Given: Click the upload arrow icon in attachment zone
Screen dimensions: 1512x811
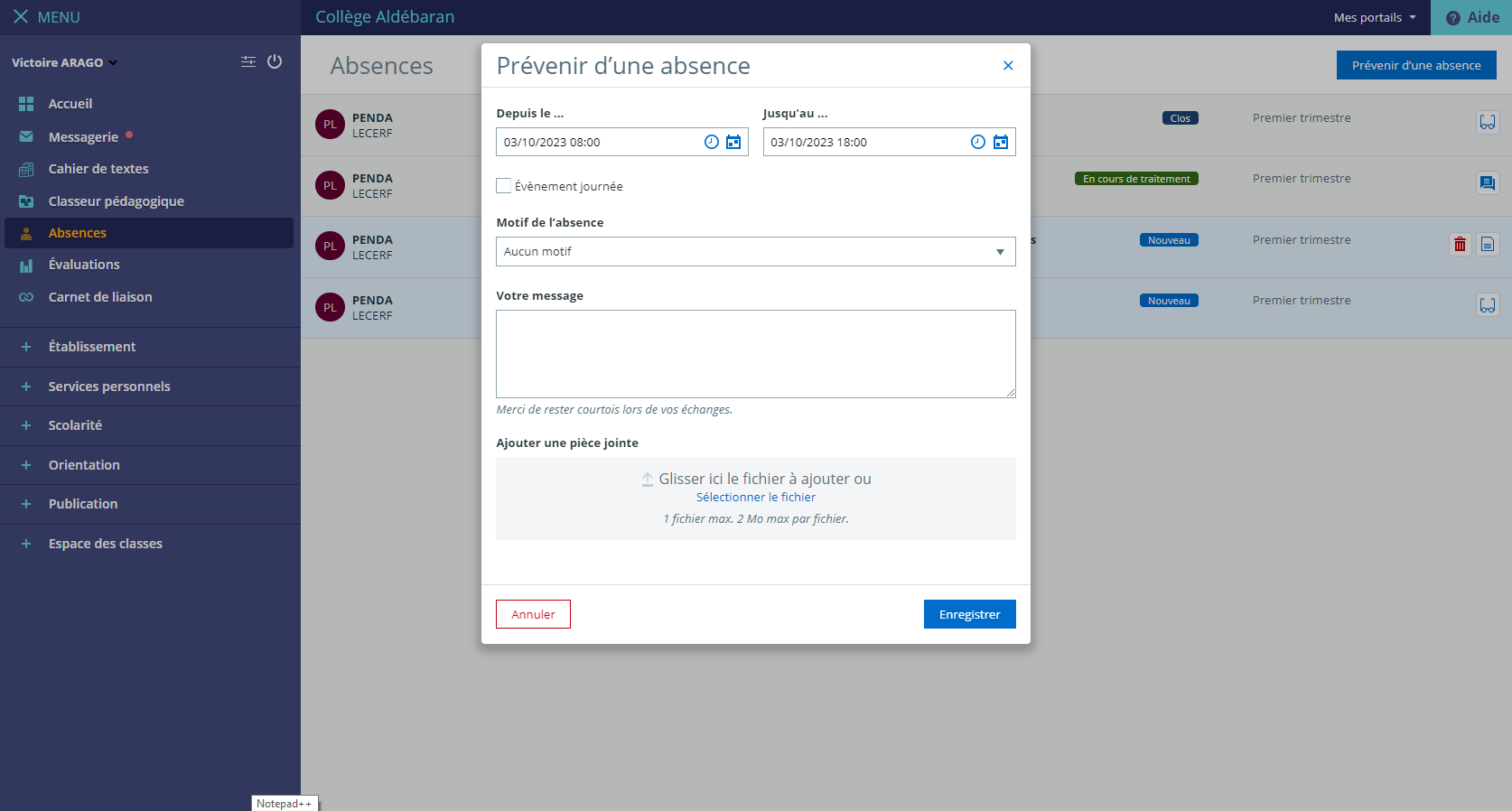Looking at the screenshot, I should (648, 480).
